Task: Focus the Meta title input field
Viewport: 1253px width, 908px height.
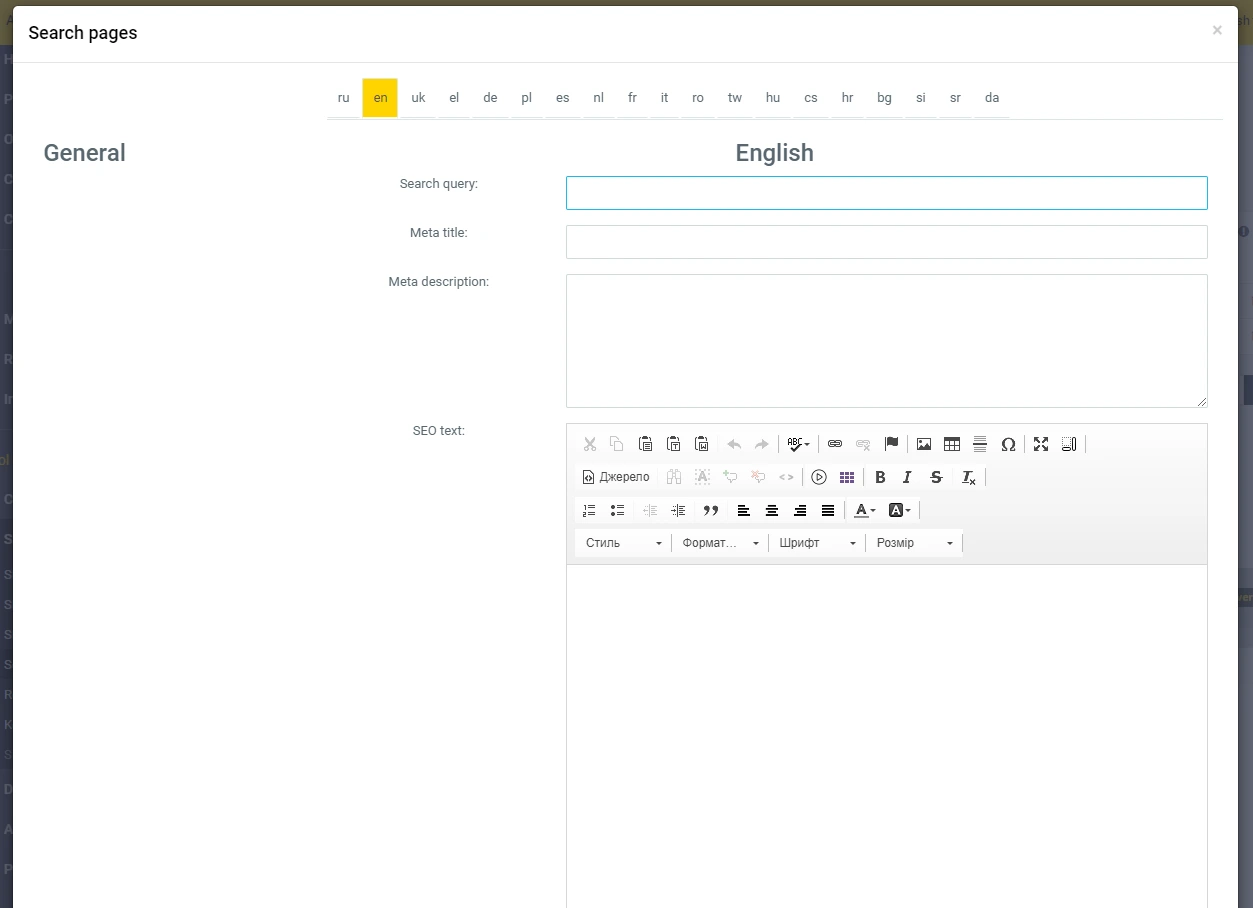Action: (886, 242)
